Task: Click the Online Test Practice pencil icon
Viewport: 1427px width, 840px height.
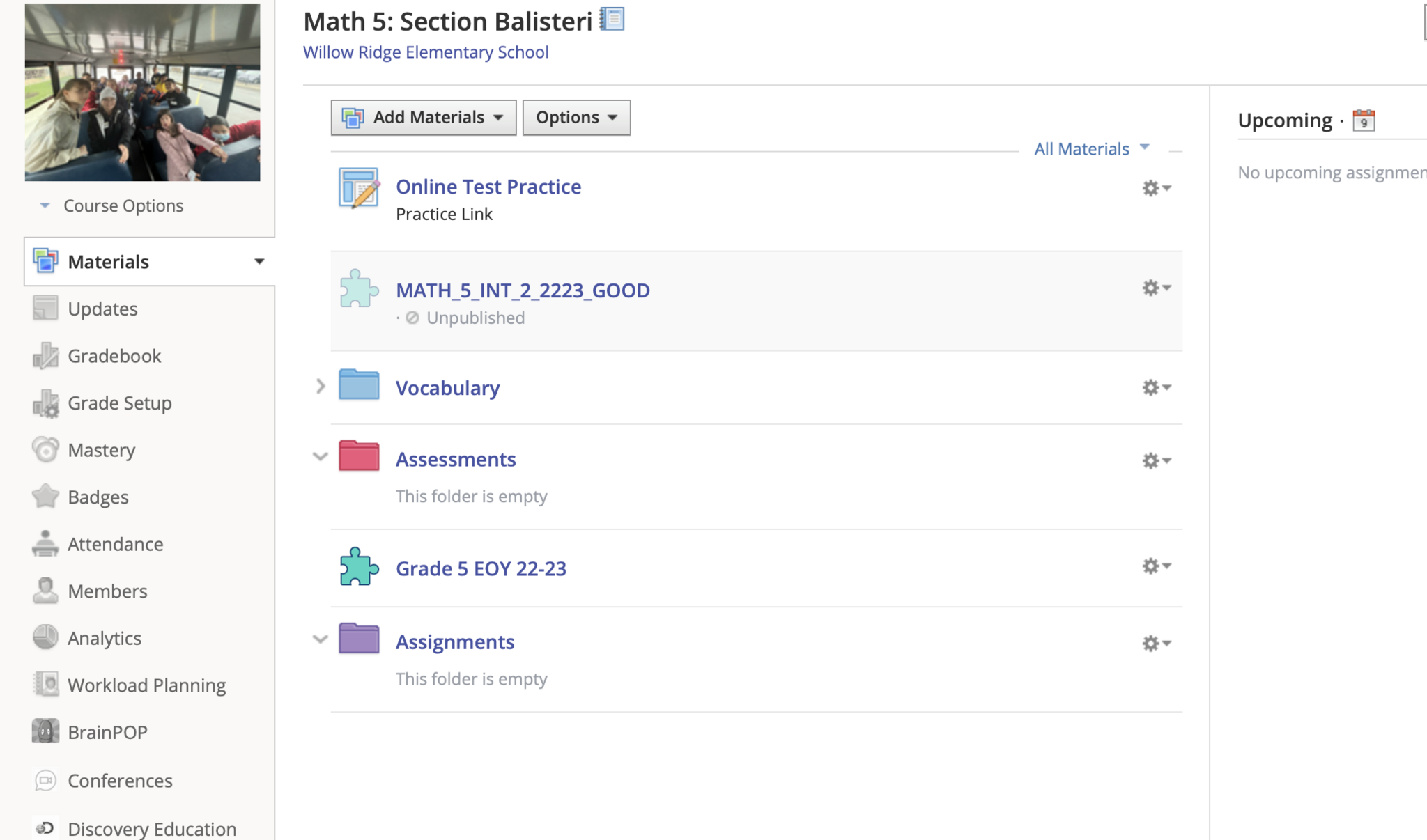Action: click(x=359, y=188)
